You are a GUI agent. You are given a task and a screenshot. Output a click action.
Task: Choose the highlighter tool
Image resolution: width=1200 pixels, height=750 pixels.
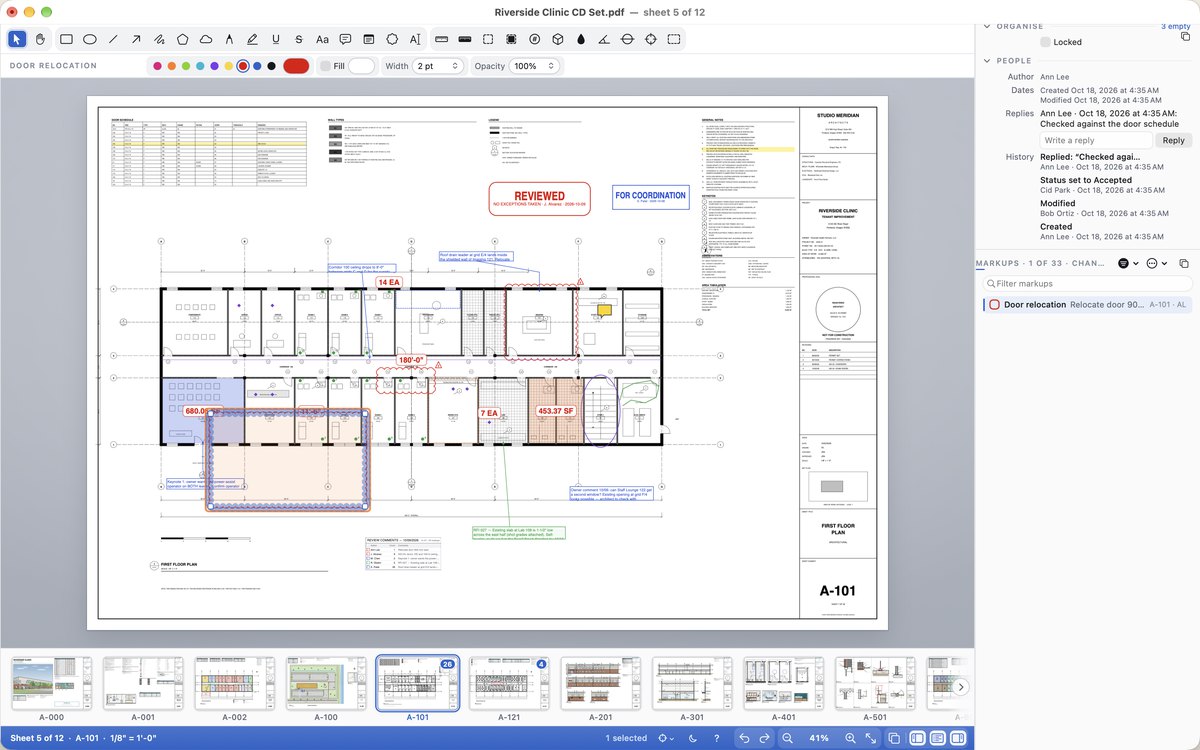point(252,39)
